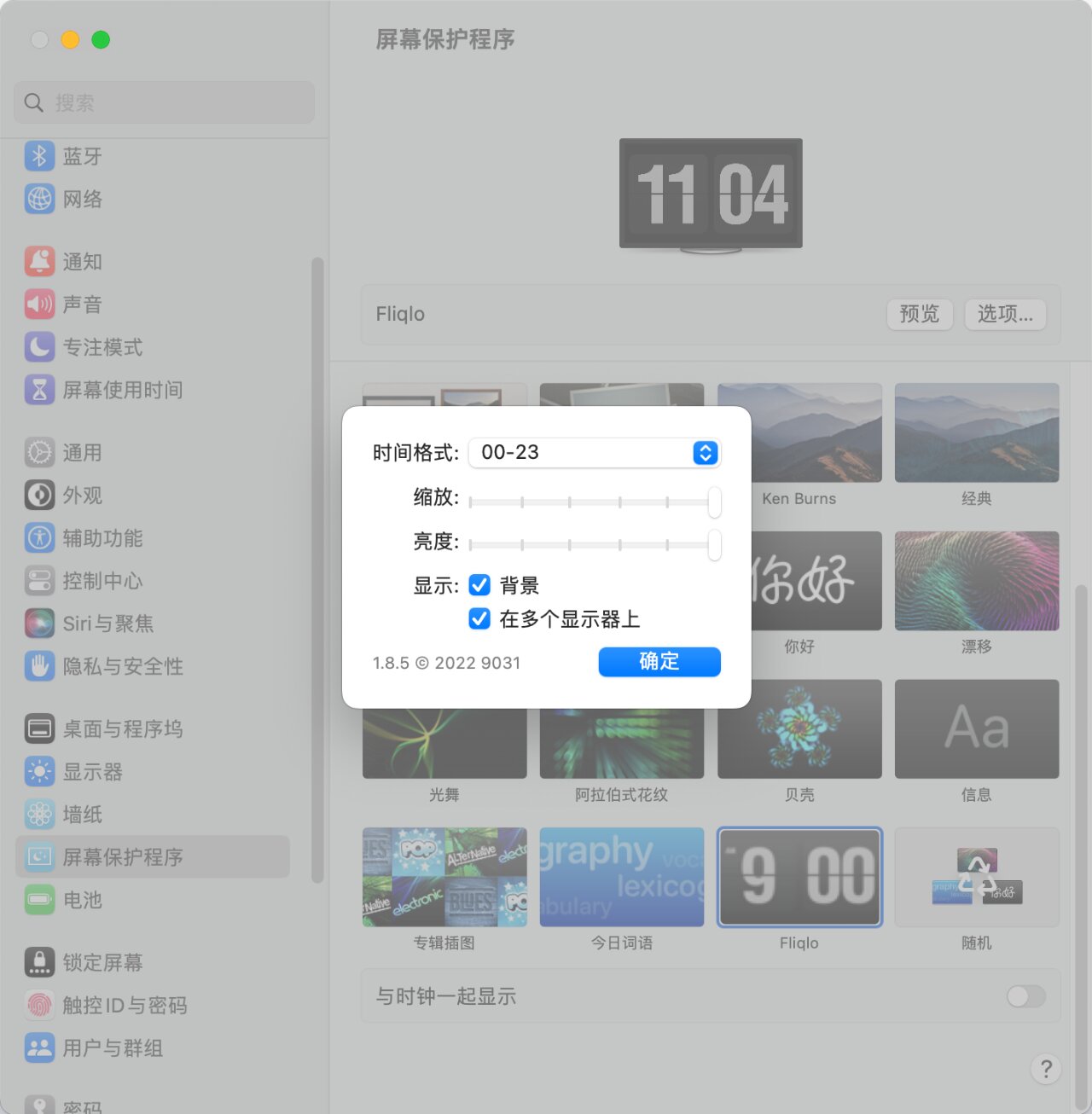
Task: Open the 时间格式 dropdown
Action: pos(595,452)
